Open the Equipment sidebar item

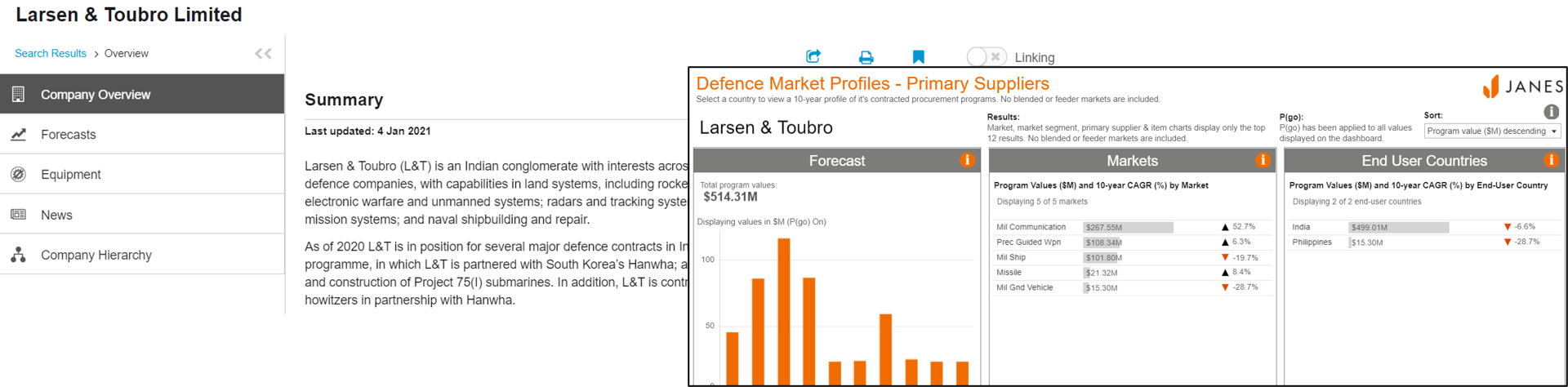point(142,174)
